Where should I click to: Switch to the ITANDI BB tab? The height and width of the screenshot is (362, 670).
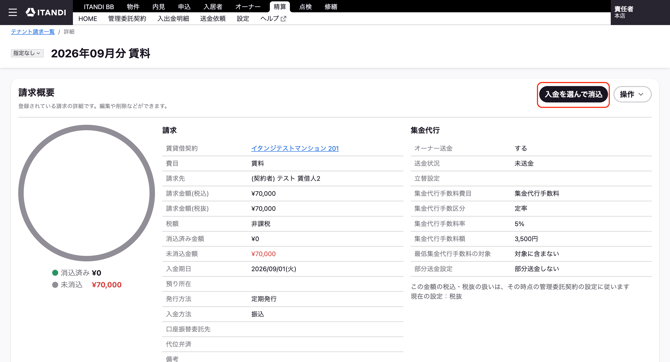[x=99, y=6]
